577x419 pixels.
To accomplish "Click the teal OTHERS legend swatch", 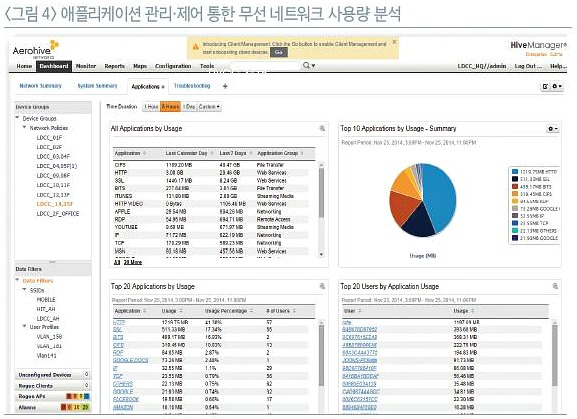I will (515, 231).
